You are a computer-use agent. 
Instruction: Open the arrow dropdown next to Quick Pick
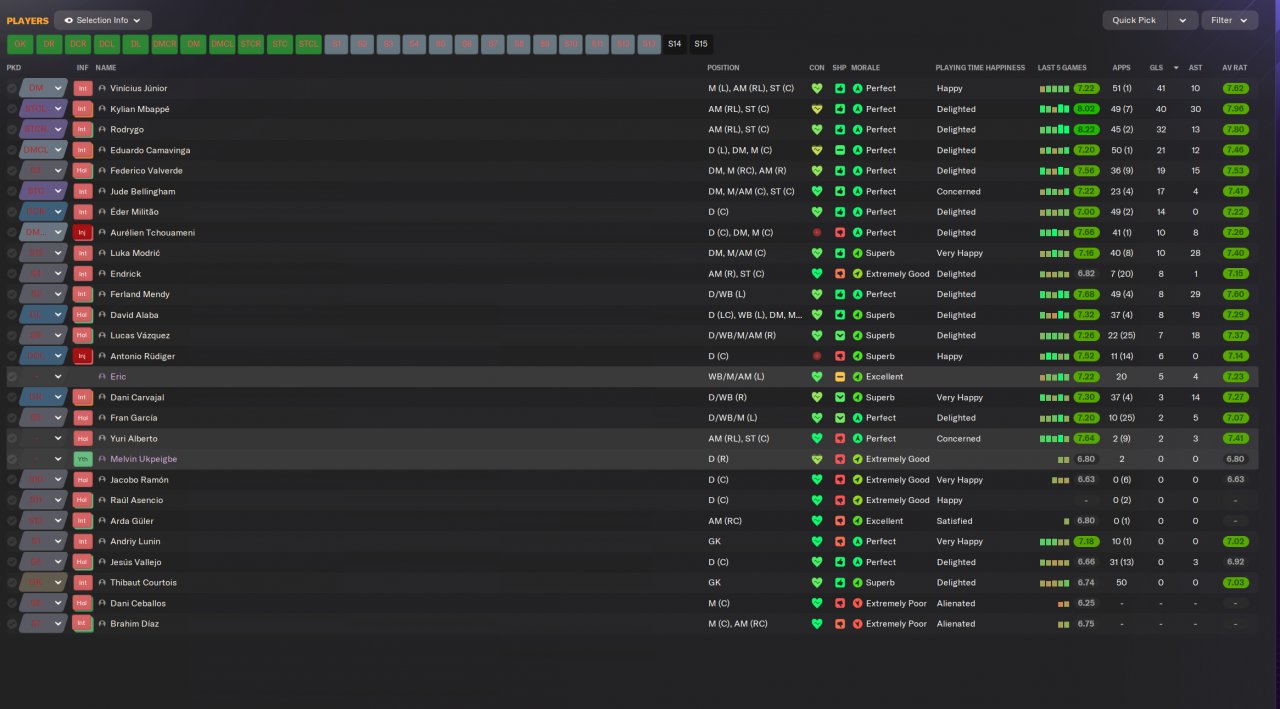1183,20
